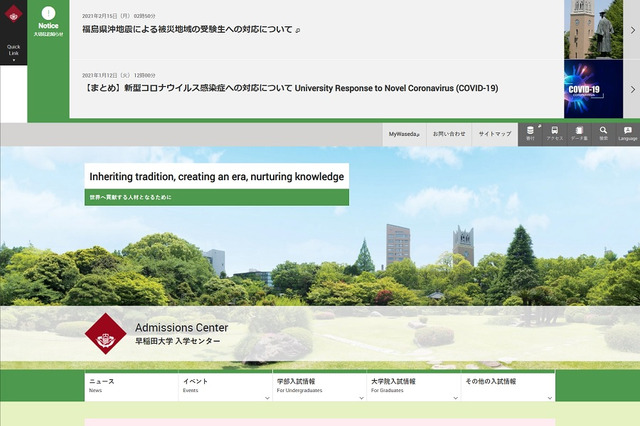Image resolution: width=640 pixels, height=426 pixels.
Task: Click the Admissions Center title text
Action: pos(182,328)
